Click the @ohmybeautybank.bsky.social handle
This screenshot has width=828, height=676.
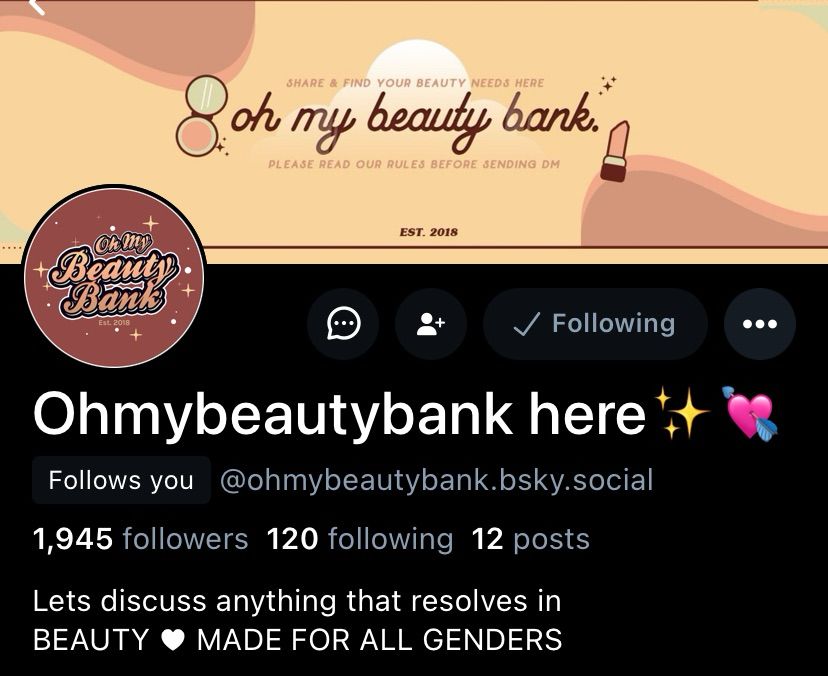436,480
